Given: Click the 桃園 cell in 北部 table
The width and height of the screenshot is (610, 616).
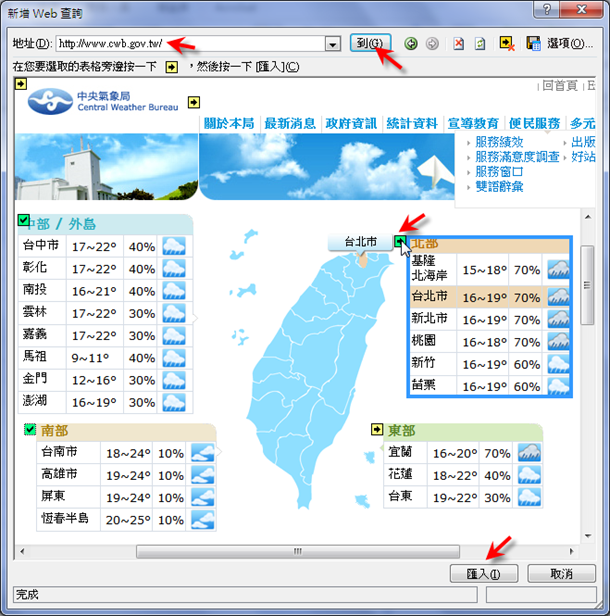Looking at the screenshot, I should [x=433, y=341].
